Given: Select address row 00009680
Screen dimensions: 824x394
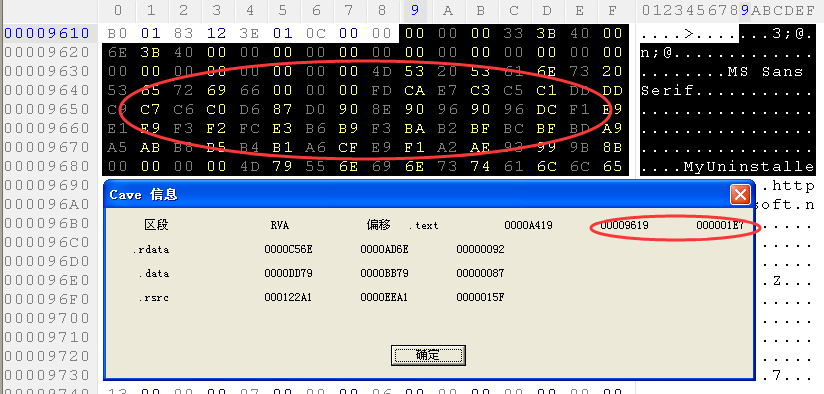Looking at the screenshot, I should [x=47, y=167].
